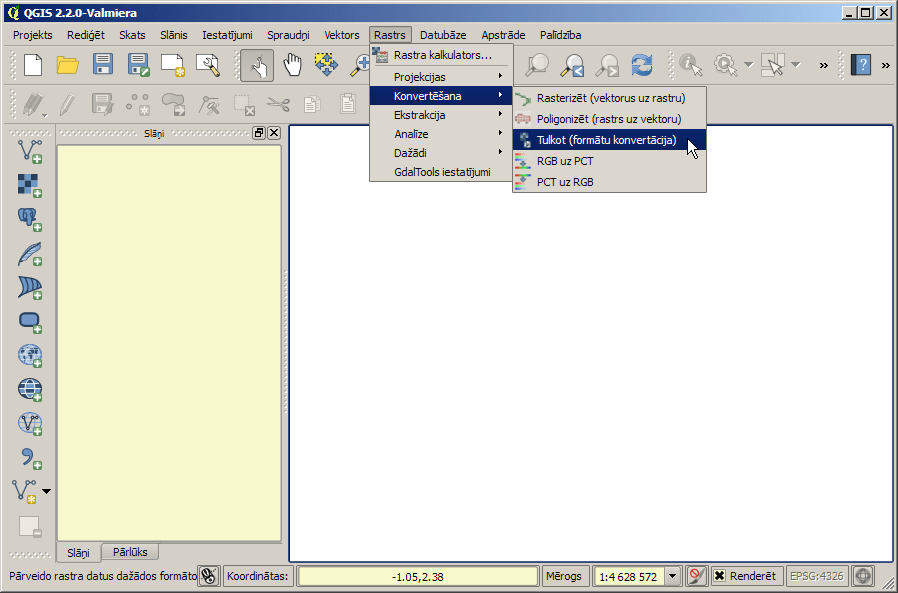
Task: Click the Zoom Next icon
Action: pos(606,65)
